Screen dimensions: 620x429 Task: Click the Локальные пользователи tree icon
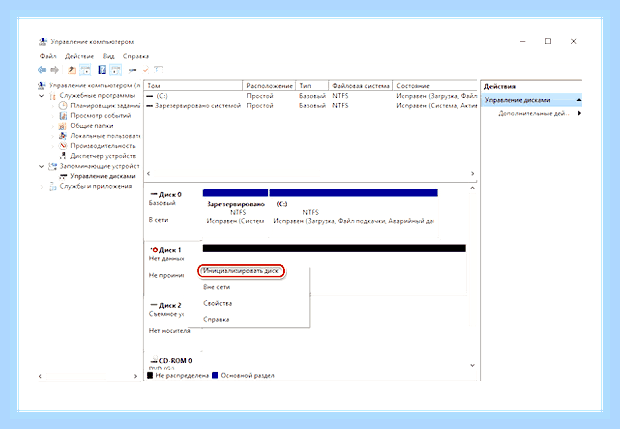point(62,136)
